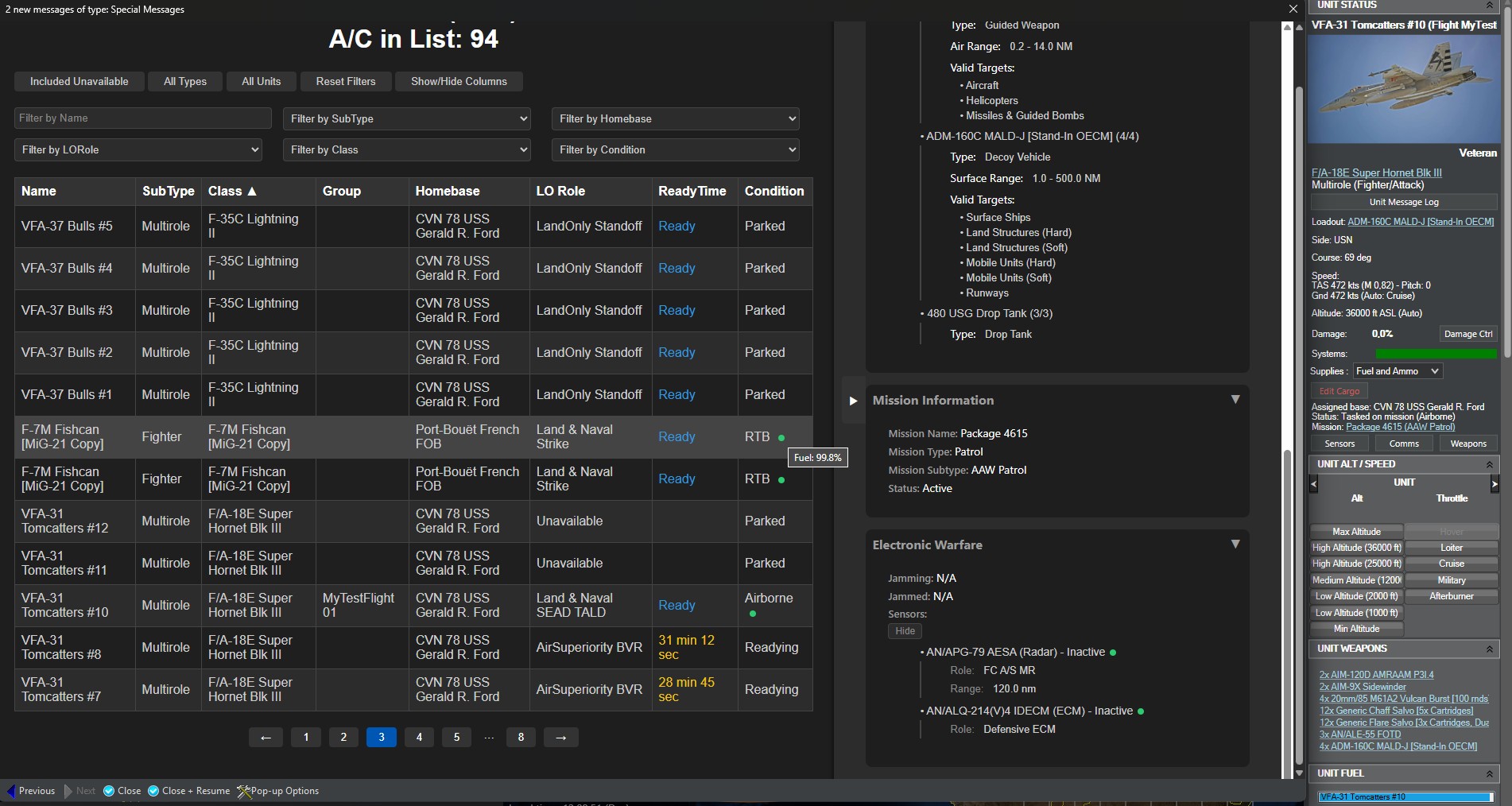
Task: Collapse the UNIT WEAPONS panel chevron
Action: [1489, 649]
